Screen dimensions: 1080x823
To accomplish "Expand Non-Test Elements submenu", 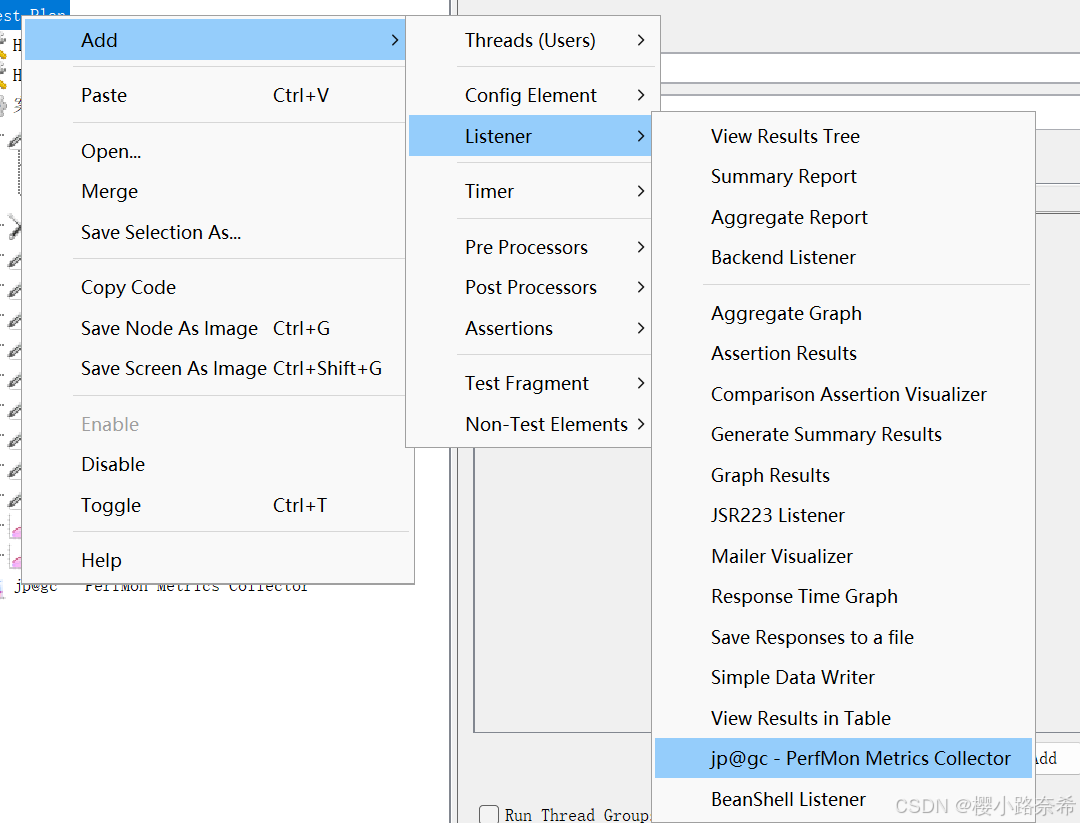I will click(x=530, y=424).
